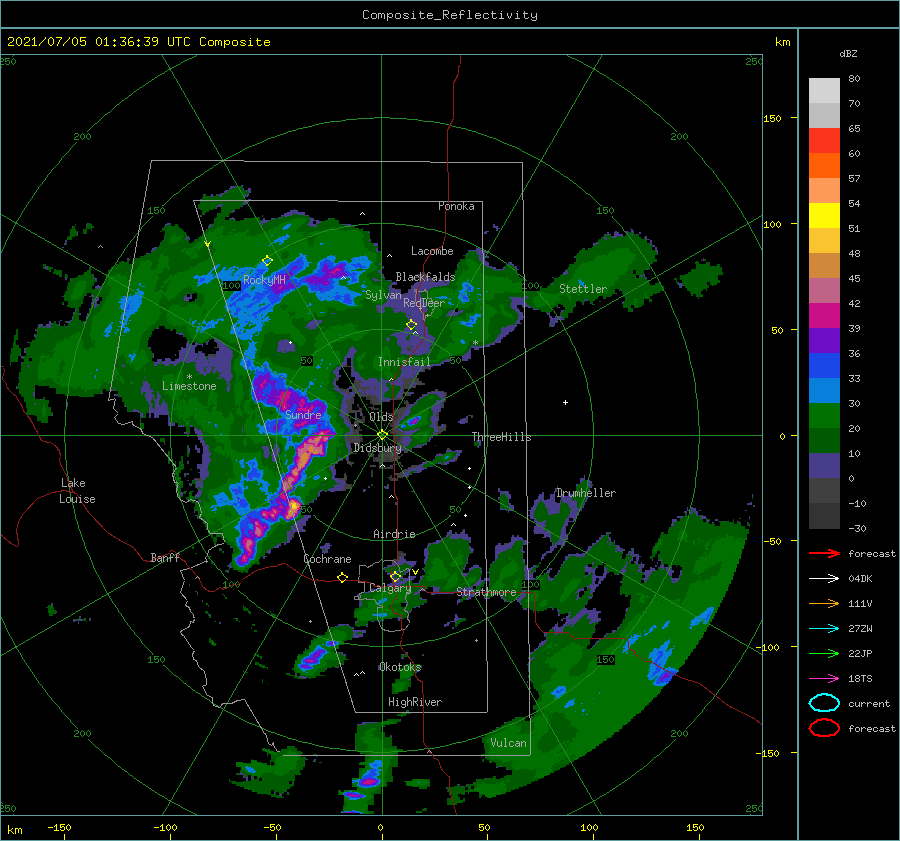
Task: Click the Ponoka town label
Action: pyautogui.click(x=456, y=206)
